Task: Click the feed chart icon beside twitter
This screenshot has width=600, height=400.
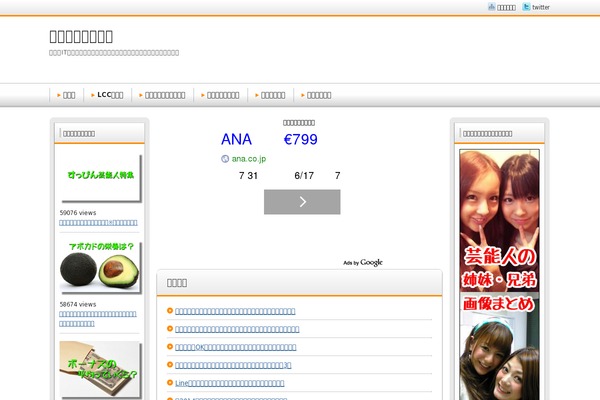Action: [491, 7]
